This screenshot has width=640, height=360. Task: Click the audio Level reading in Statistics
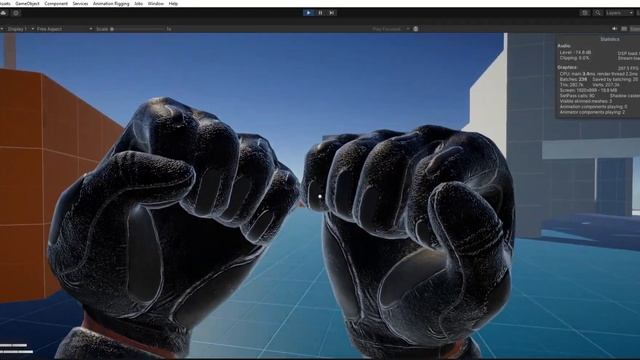click(x=575, y=52)
